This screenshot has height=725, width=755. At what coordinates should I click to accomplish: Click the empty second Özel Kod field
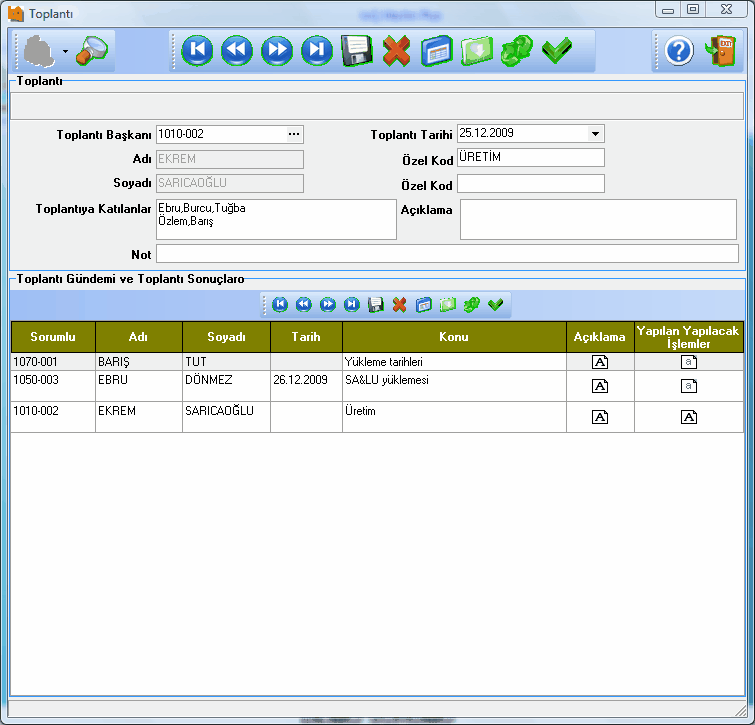[x=531, y=183]
